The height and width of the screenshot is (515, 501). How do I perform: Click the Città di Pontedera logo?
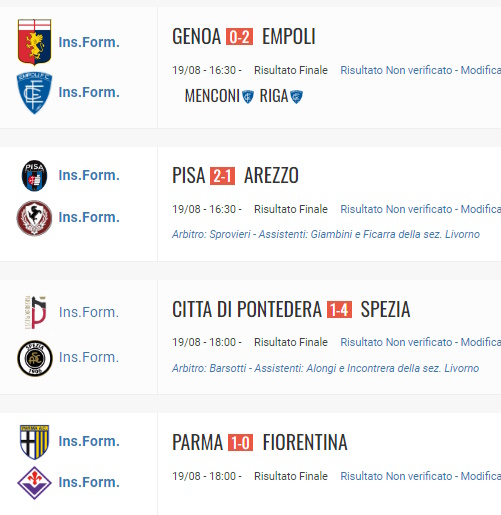[x=35, y=312]
